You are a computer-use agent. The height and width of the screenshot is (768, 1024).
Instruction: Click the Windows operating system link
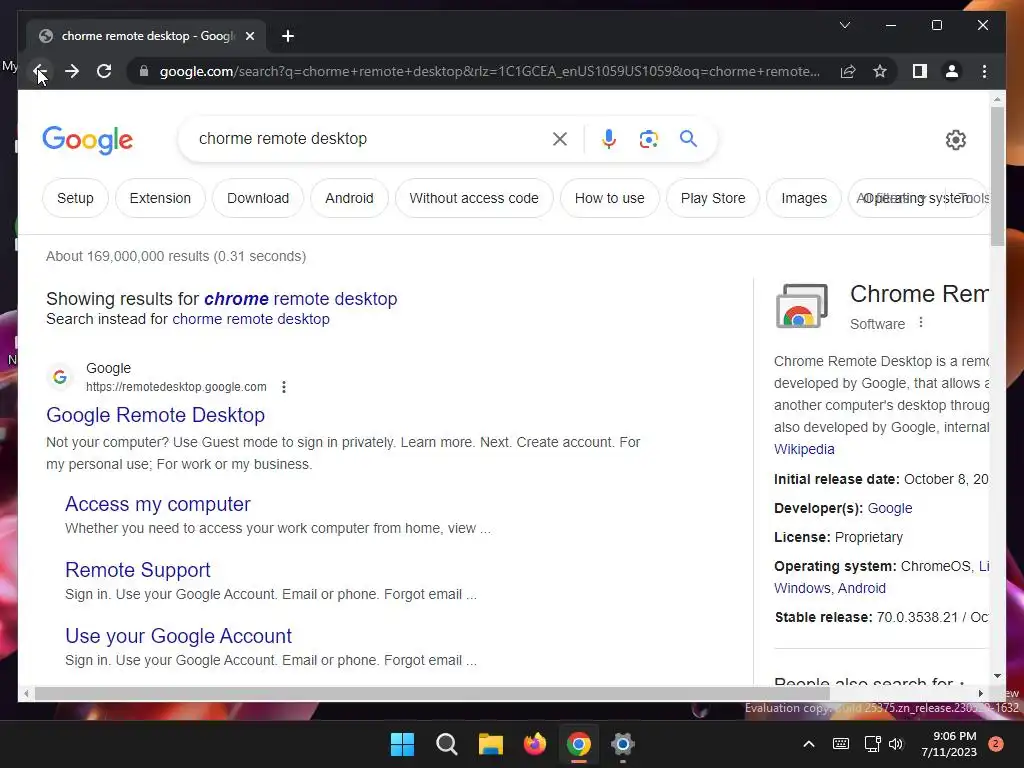click(802, 588)
